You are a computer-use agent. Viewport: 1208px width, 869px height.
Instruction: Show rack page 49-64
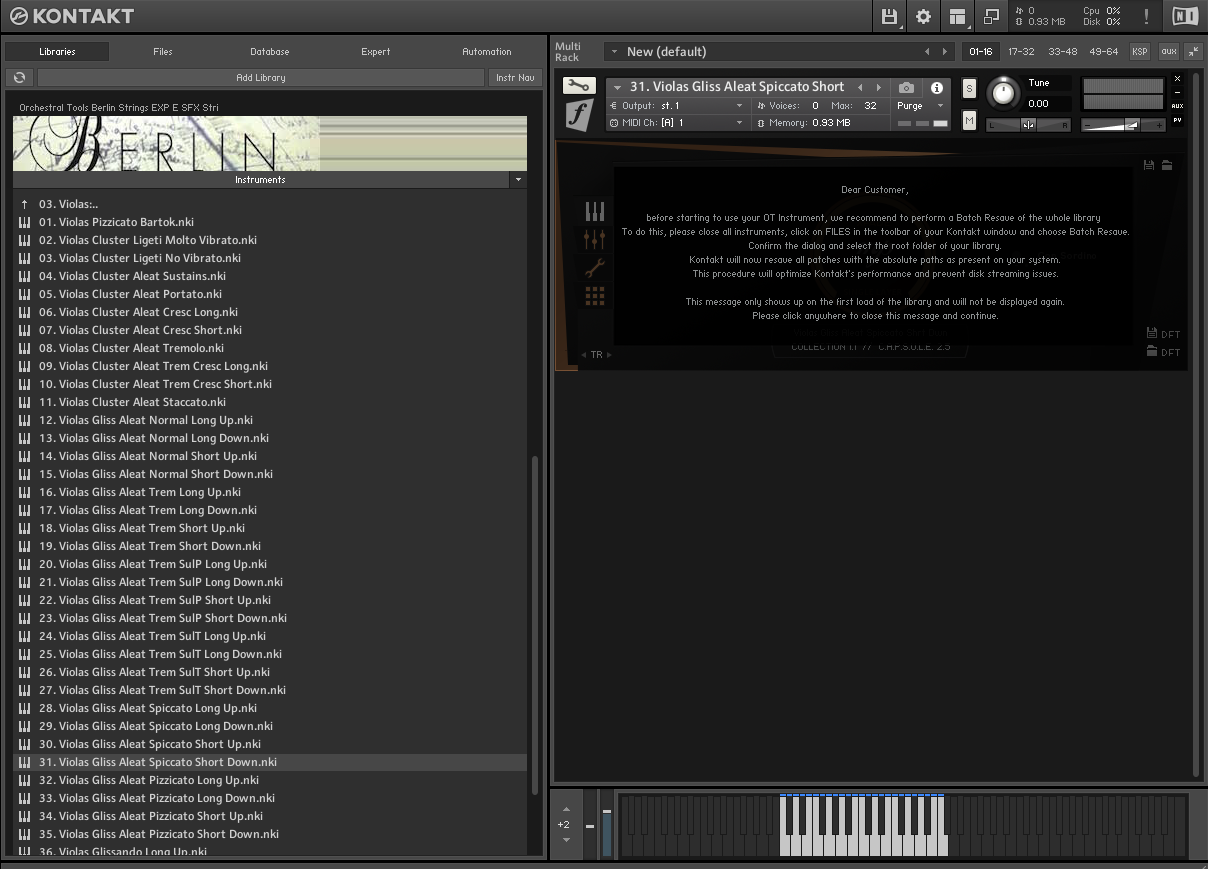click(1103, 51)
